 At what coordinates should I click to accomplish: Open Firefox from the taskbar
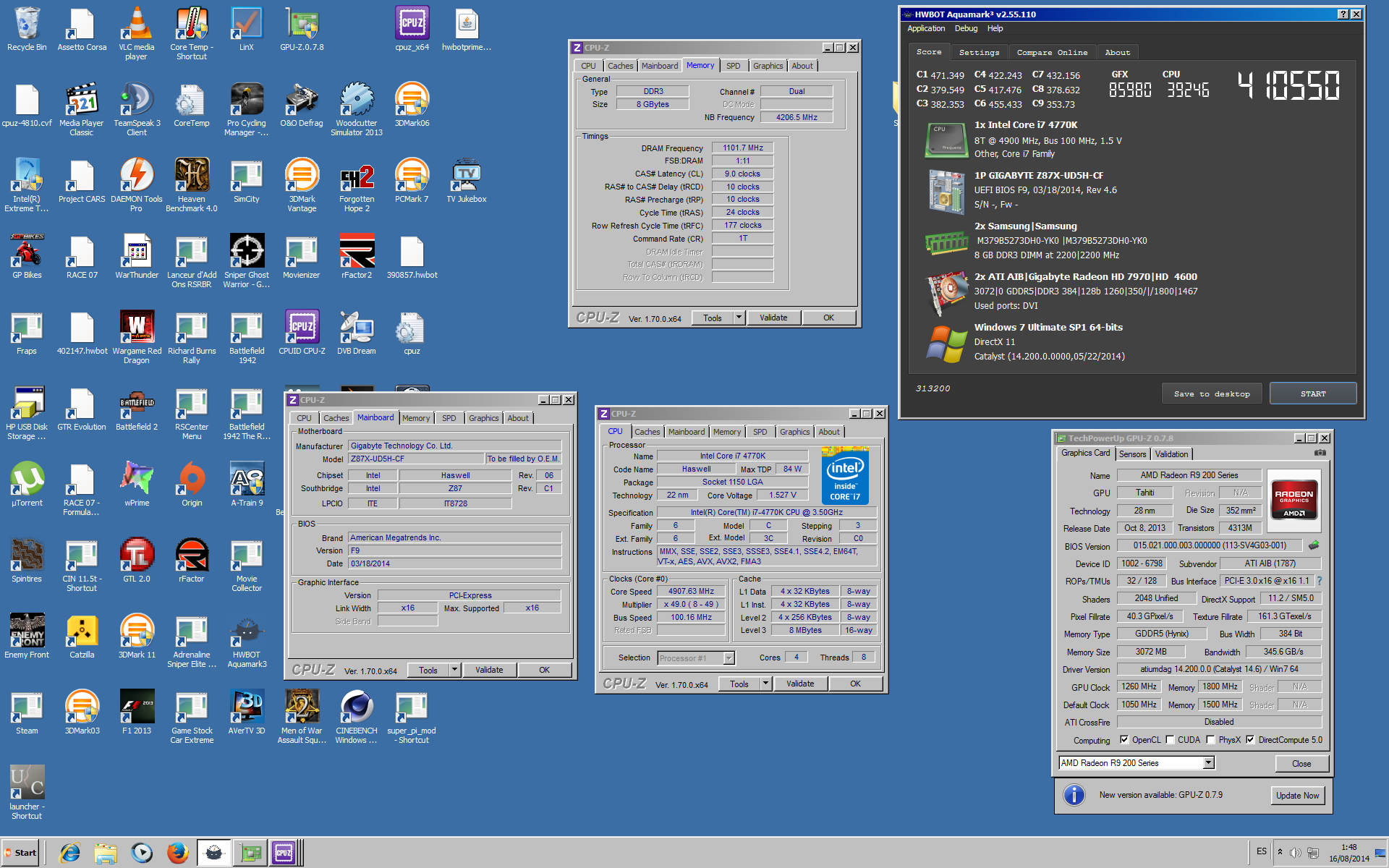[177, 854]
